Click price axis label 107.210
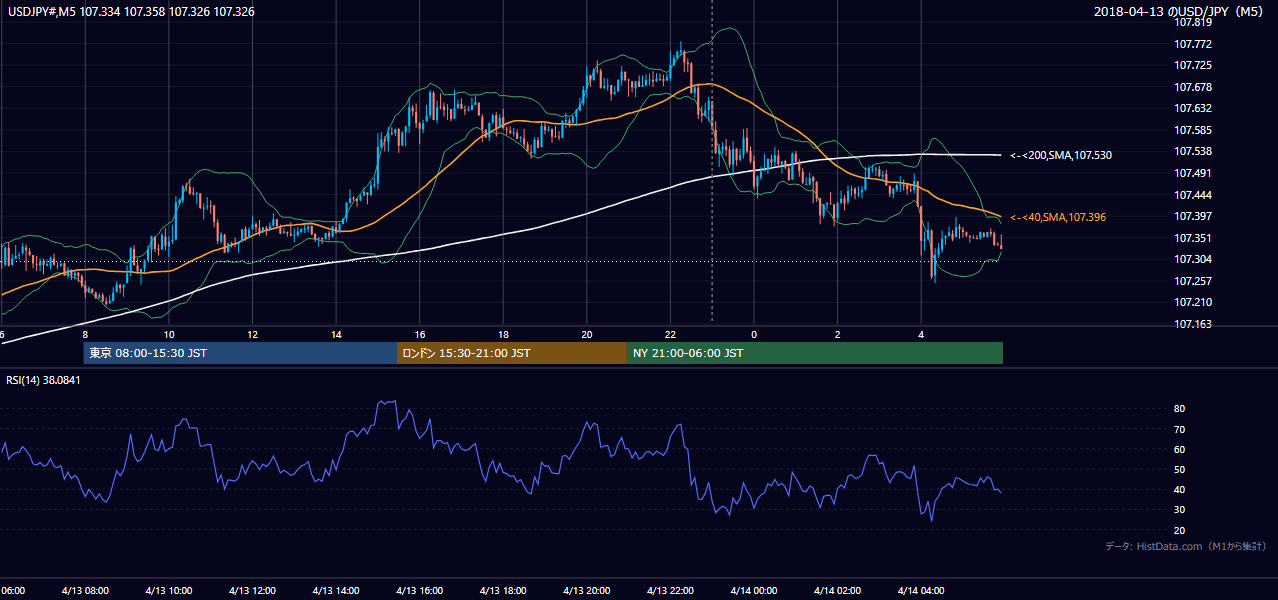The height and width of the screenshot is (600, 1278). point(1195,303)
